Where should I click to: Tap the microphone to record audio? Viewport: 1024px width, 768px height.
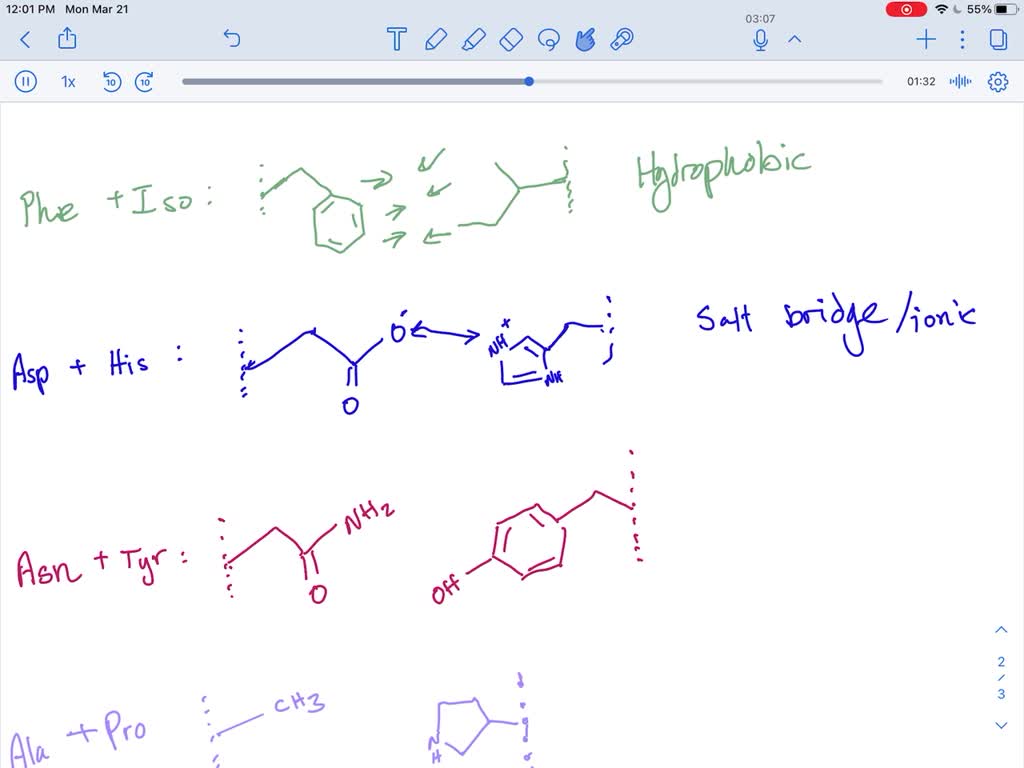[759, 40]
